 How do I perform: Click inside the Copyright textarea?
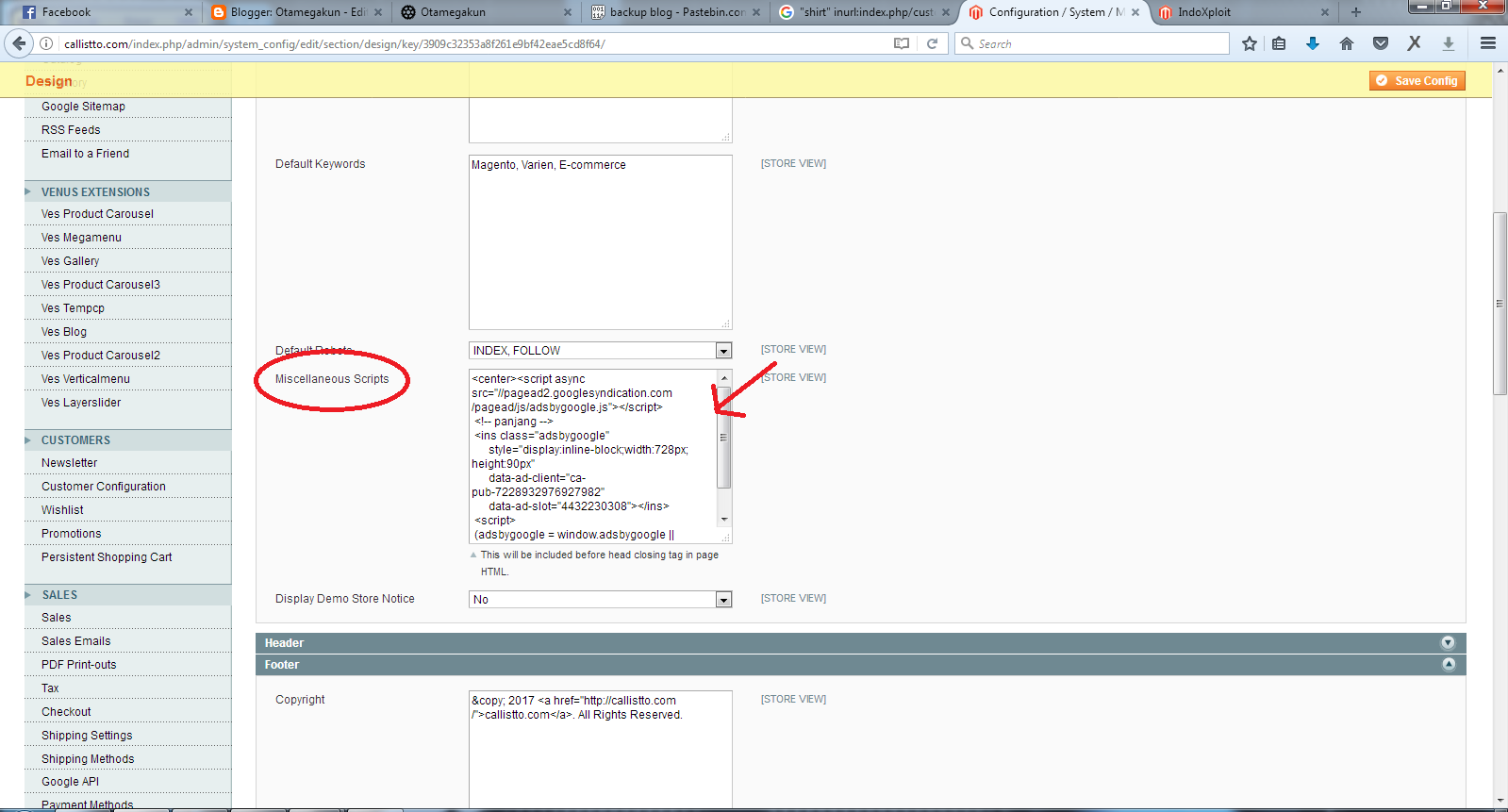pyautogui.click(x=600, y=750)
